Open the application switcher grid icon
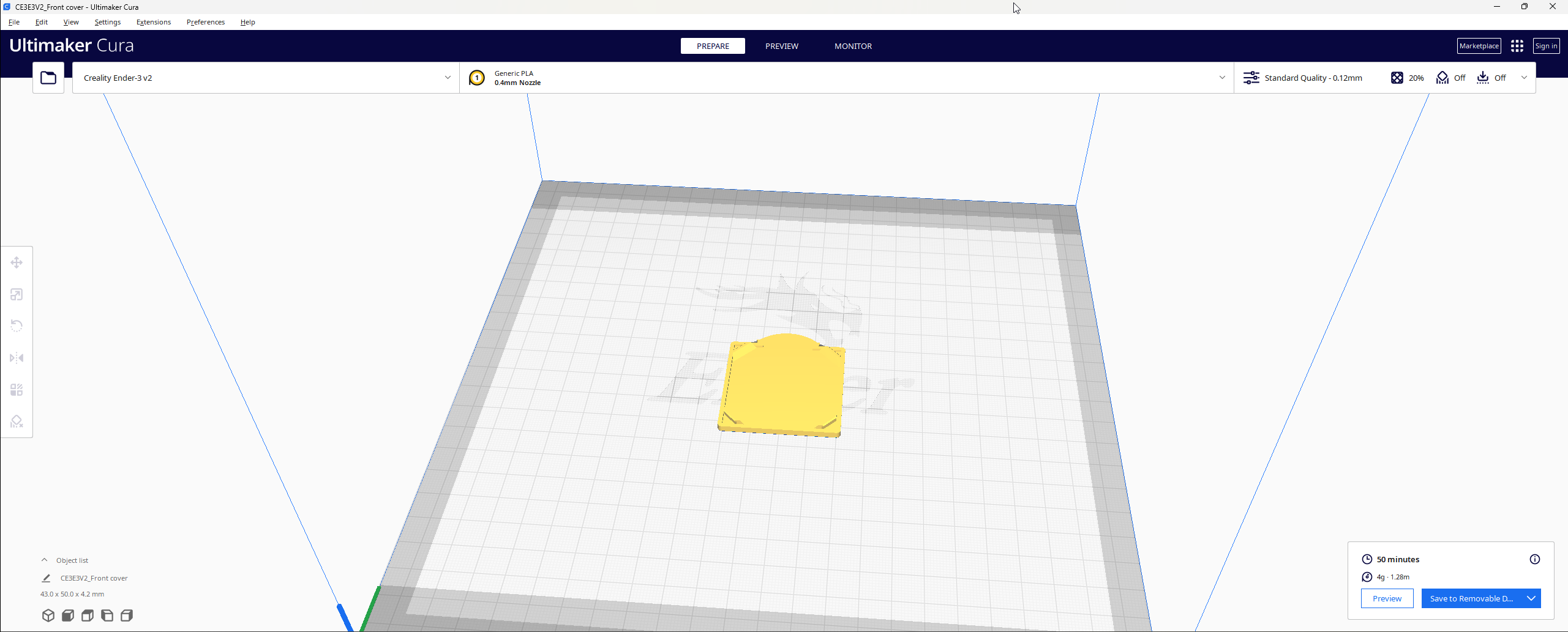This screenshot has height=632, width=1568. (1517, 46)
